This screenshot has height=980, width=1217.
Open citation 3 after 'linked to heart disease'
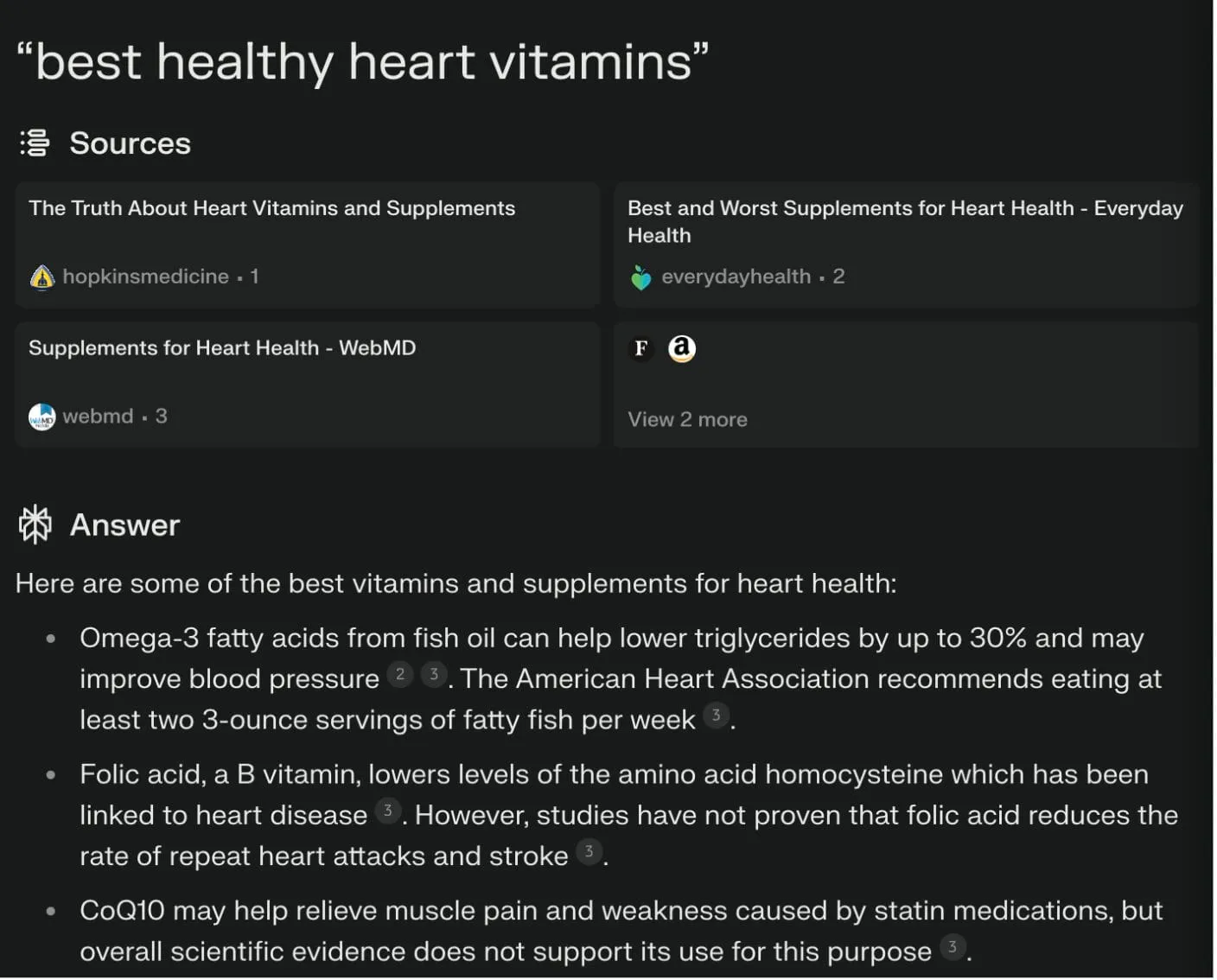tap(388, 811)
